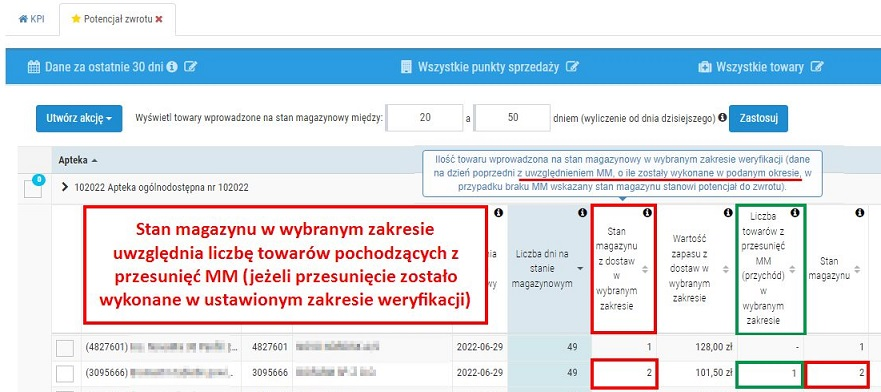Click the day-from field showing 20
This screenshot has width=881, height=392.
click(425, 118)
